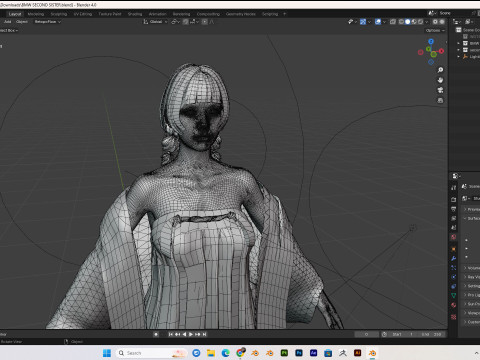Open the Select Box tool dropdown
Image resolution: width=480 pixels, height=360 pixels.
pyautogui.click(x=9, y=30)
